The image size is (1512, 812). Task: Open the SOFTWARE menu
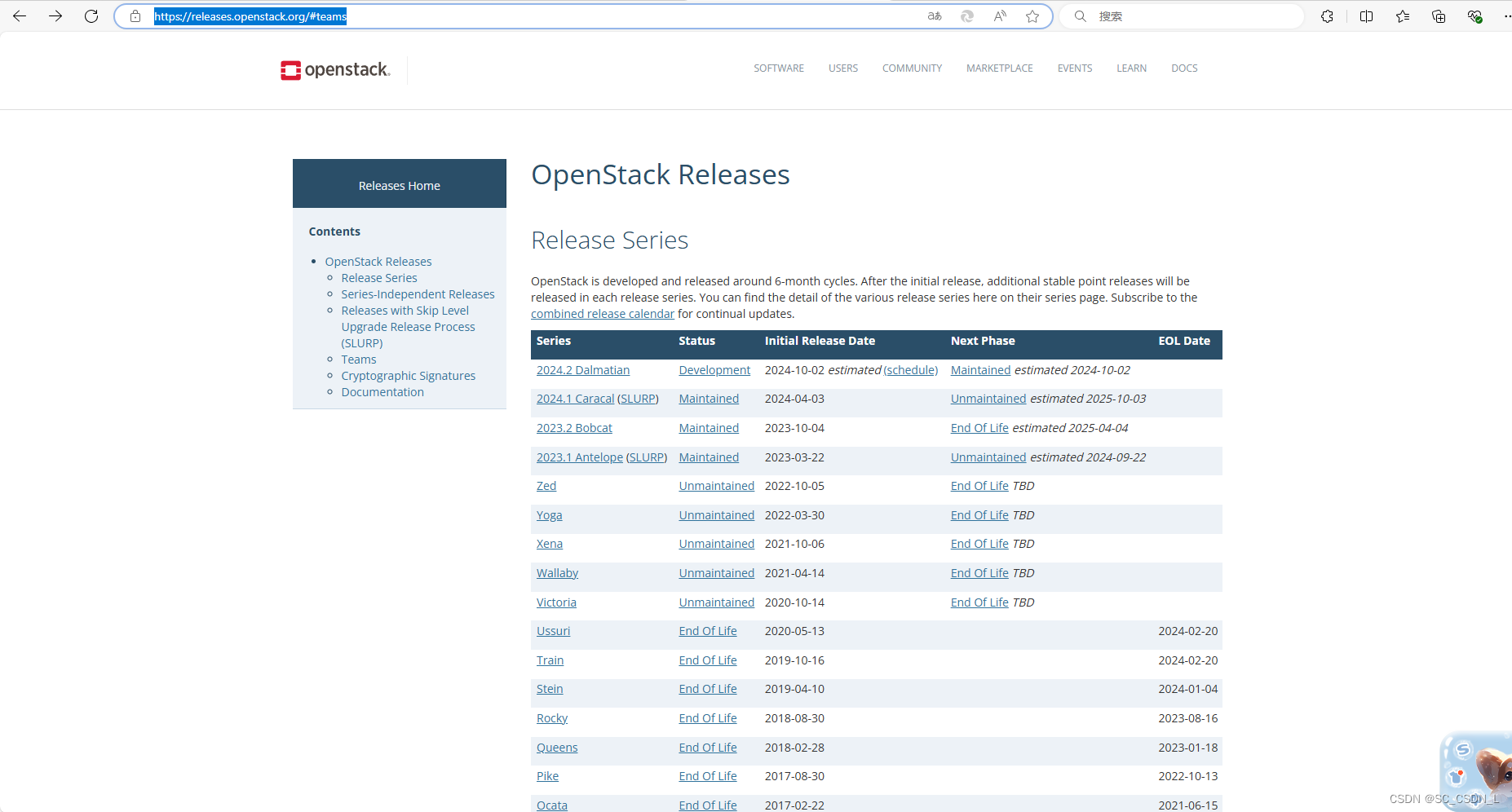point(779,68)
